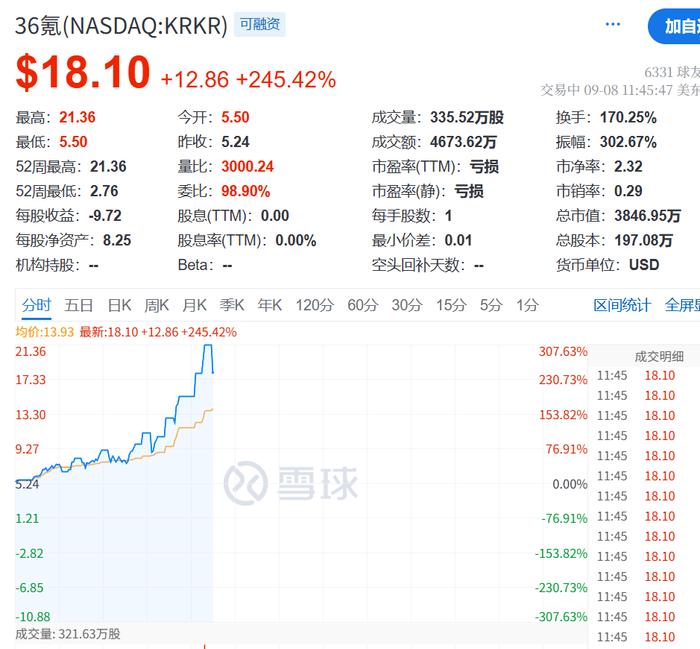Select the 120分 chart interval
This screenshot has width=700, height=649.
click(x=315, y=305)
